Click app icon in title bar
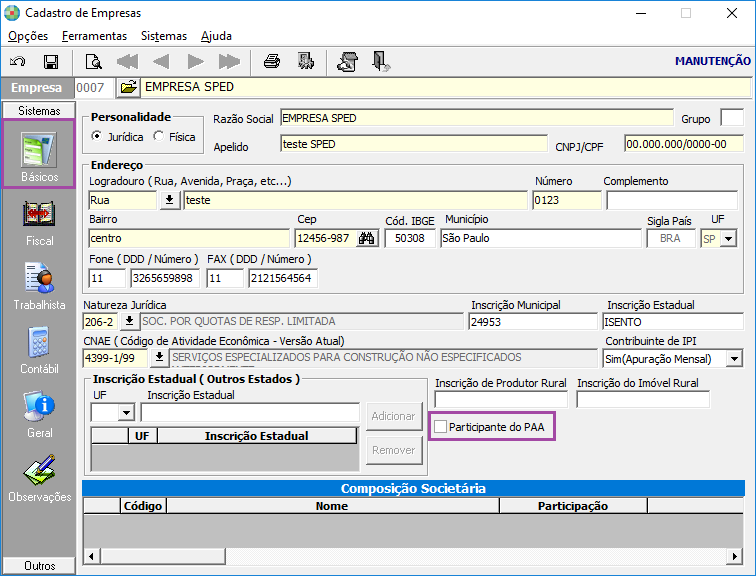This screenshot has height=576, width=756. 12,13
